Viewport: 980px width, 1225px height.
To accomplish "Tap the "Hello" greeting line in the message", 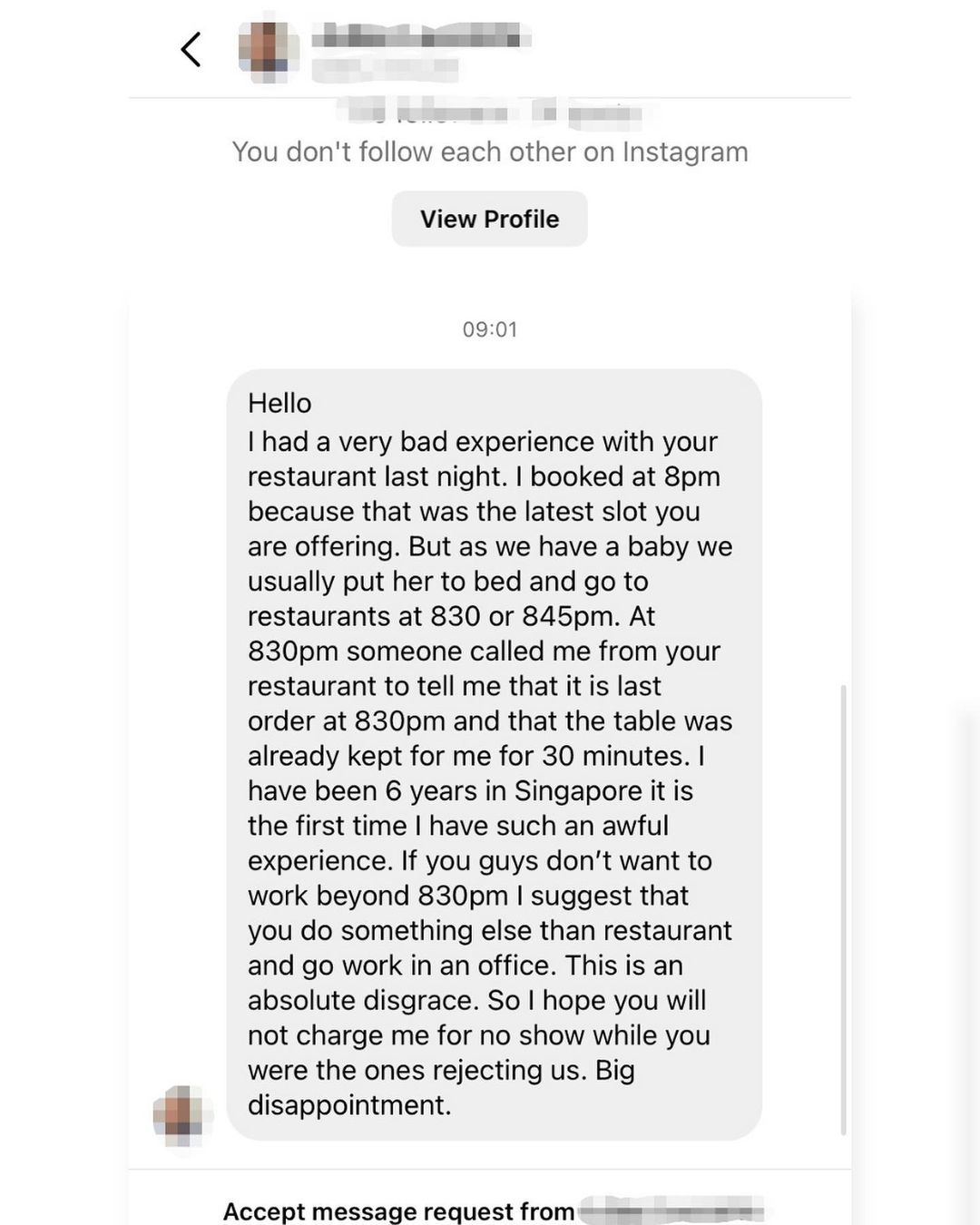I will tap(278, 403).
